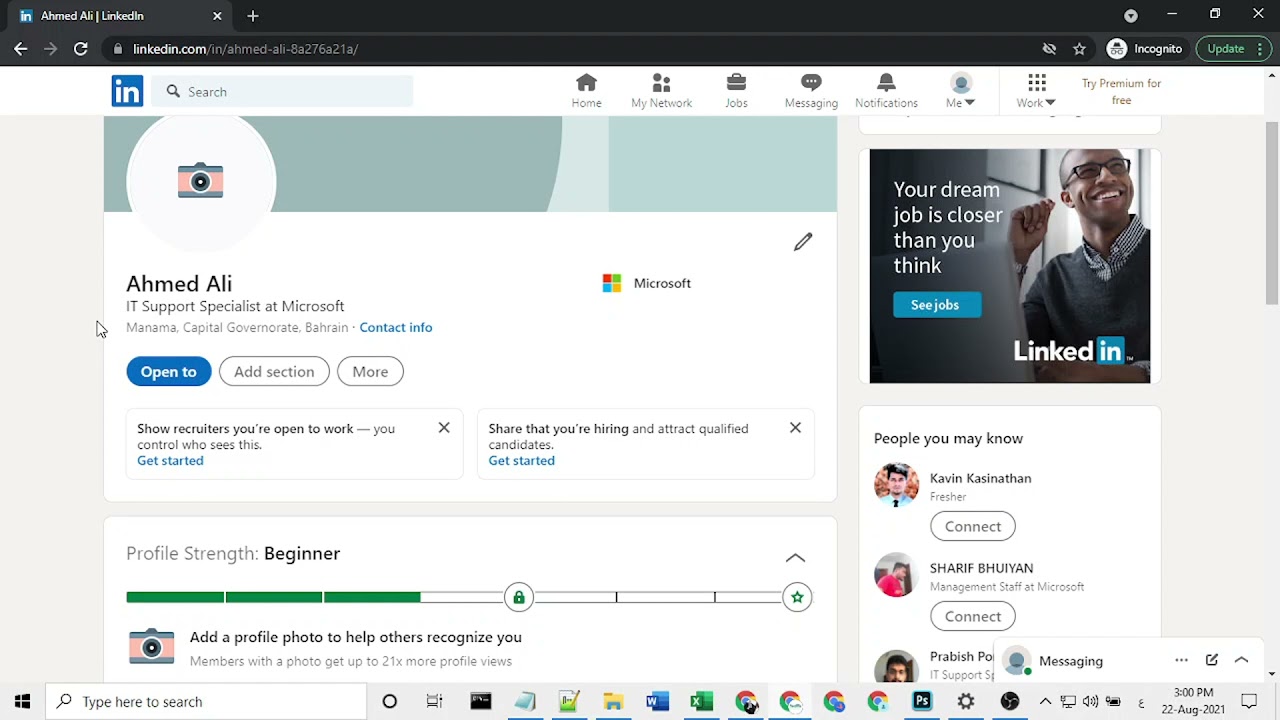Open the Windows Start menu
Screen dimensions: 1280x720
click(x=23, y=701)
